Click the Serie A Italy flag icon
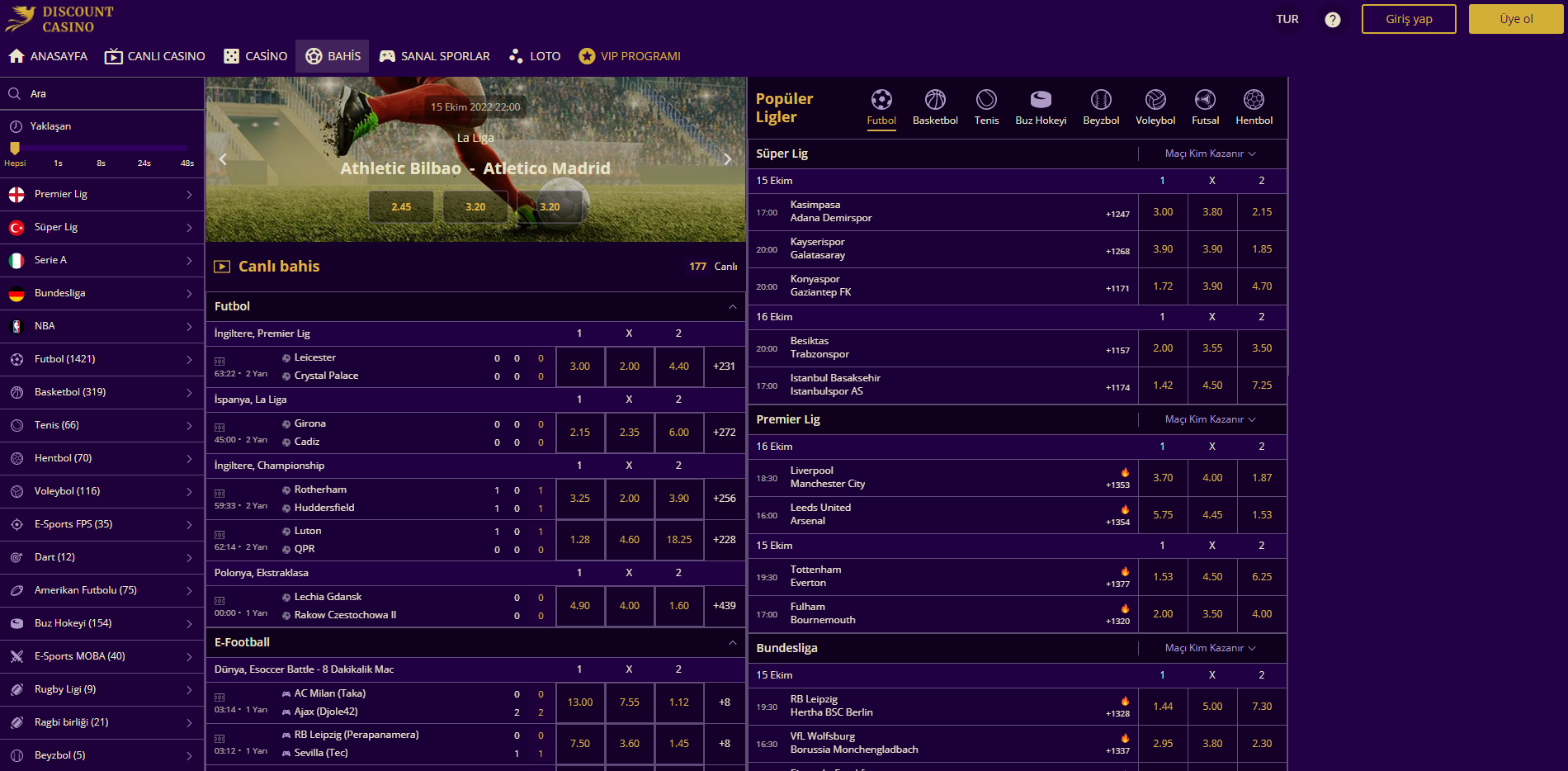This screenshot has height=771, width=1568. [x=17, y=260]
